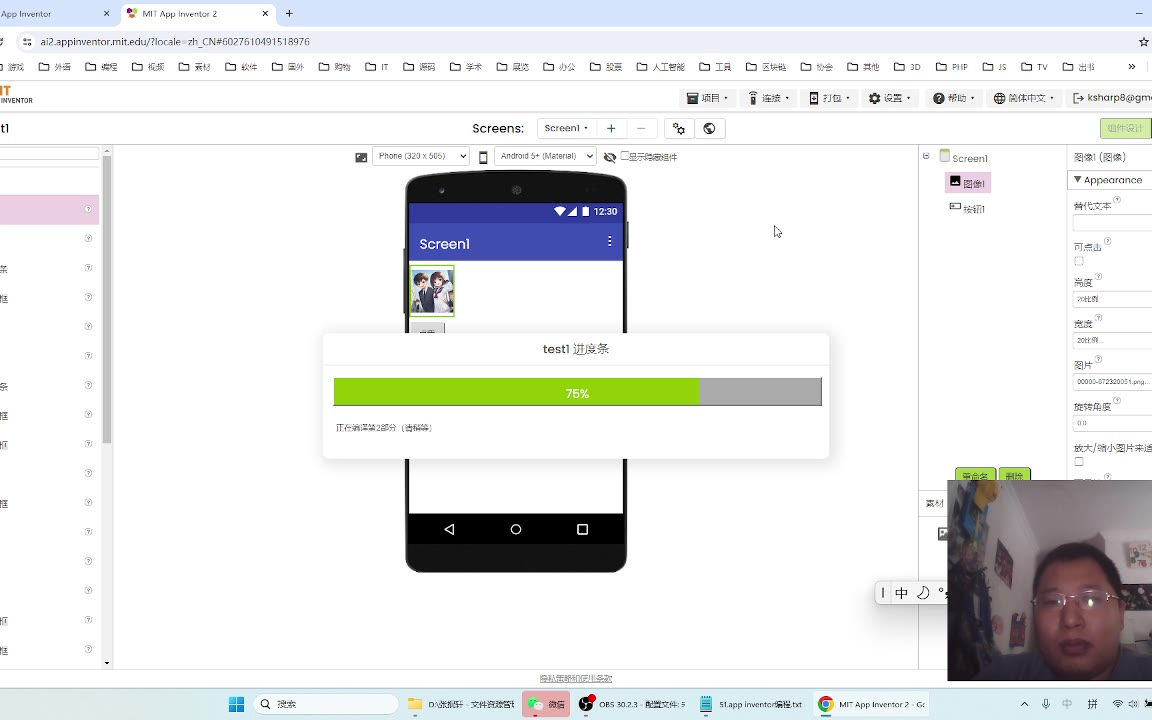Open WeChat from the Windows taskbar
Screen dimensions: 1152x720
click(x=546, y=704)
